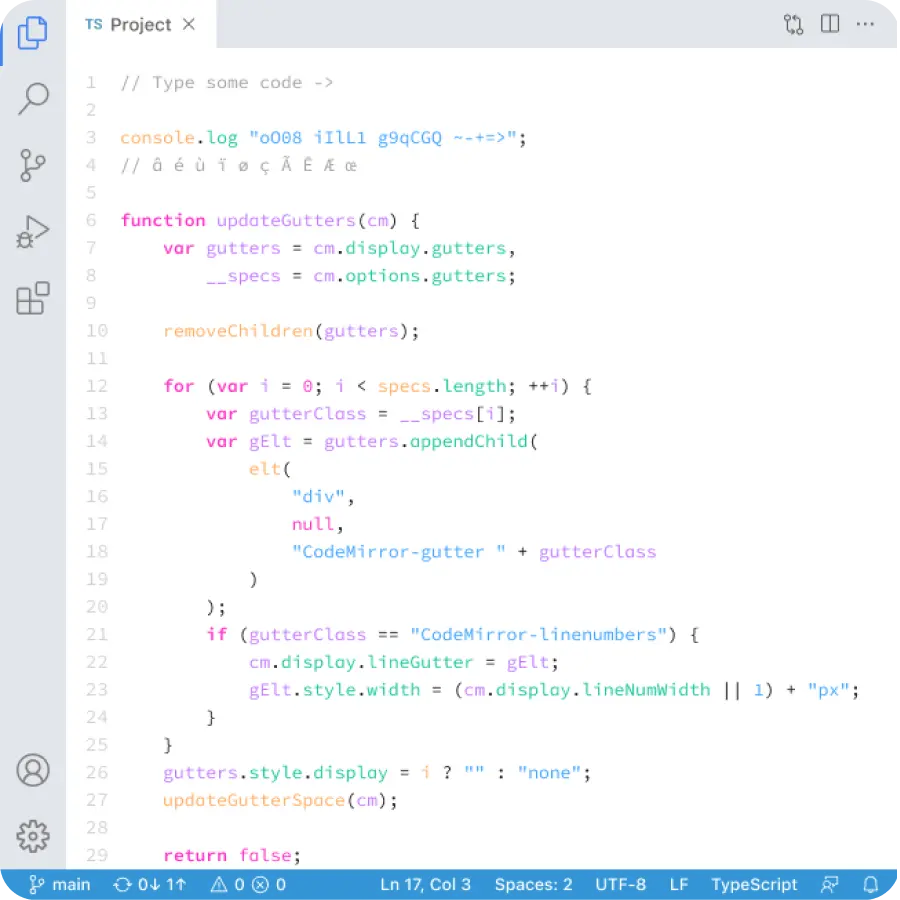Change indentation via Spaces: 2

coord(533,884)
